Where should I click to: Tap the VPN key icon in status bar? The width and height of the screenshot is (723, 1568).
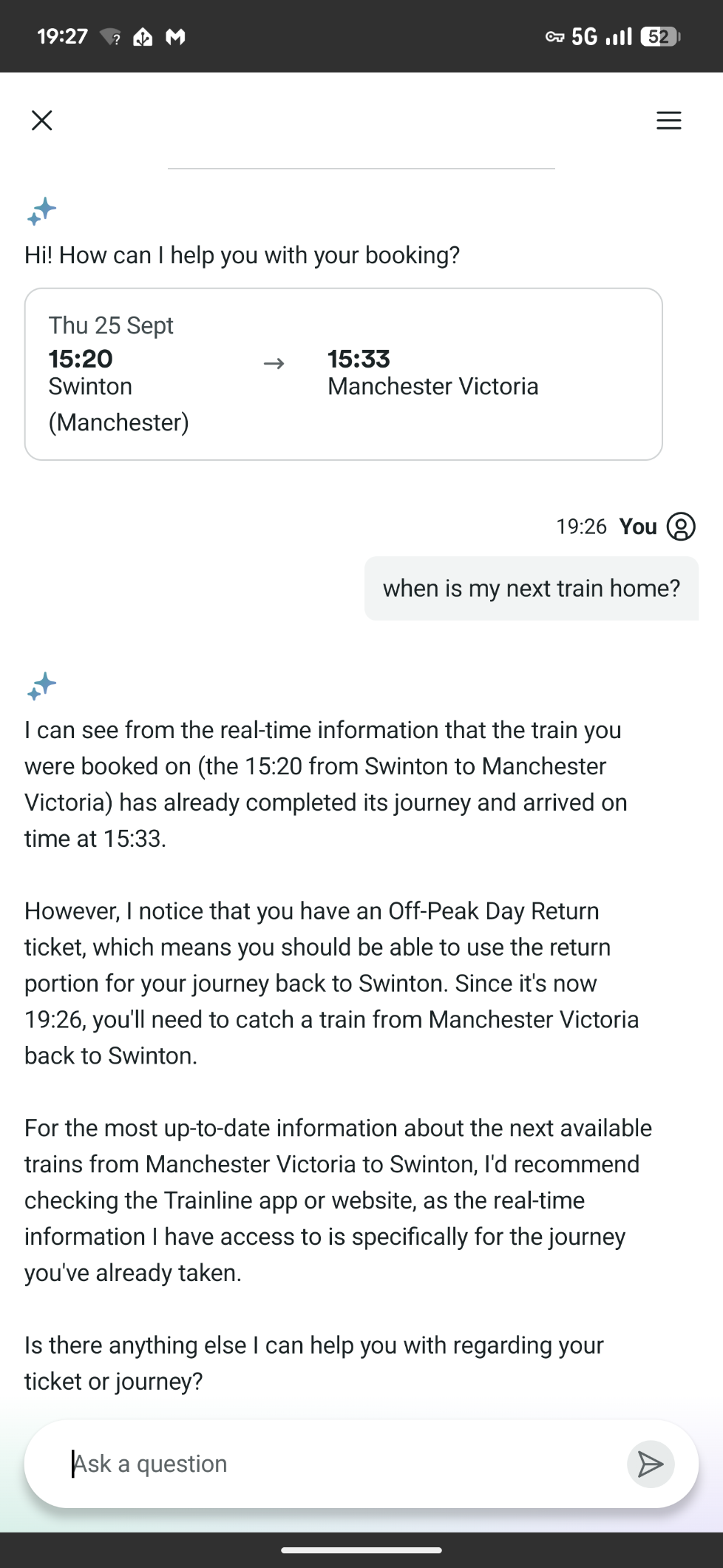(554, 36)
